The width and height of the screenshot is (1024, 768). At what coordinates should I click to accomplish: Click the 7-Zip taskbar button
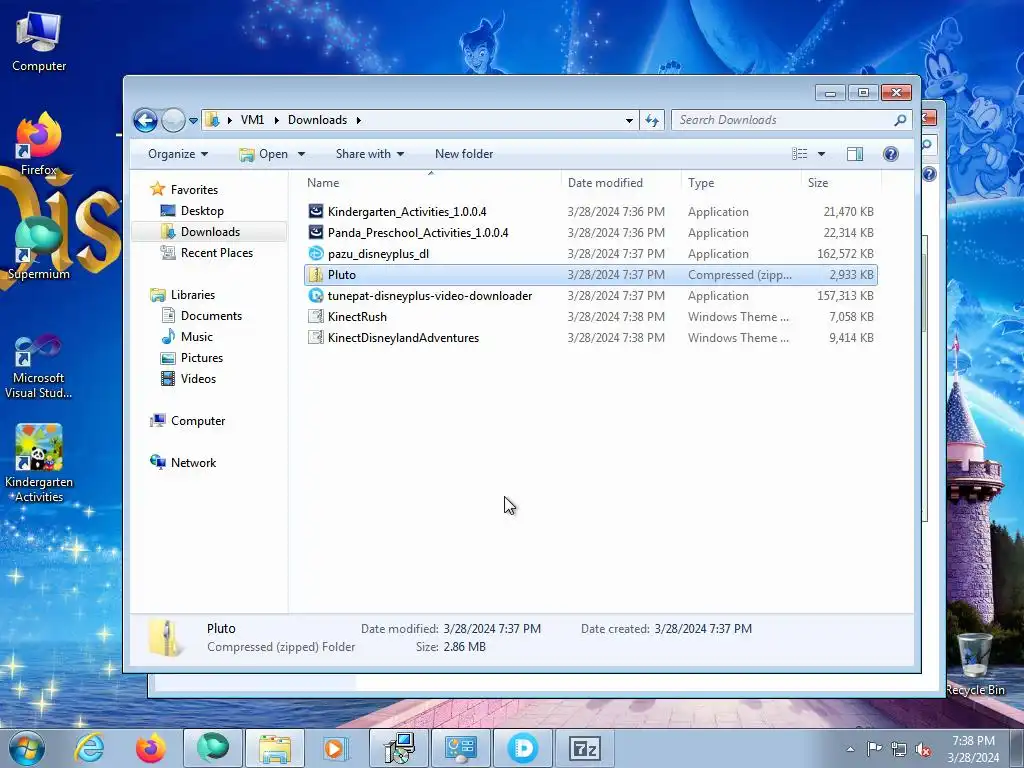click(584, 748)
